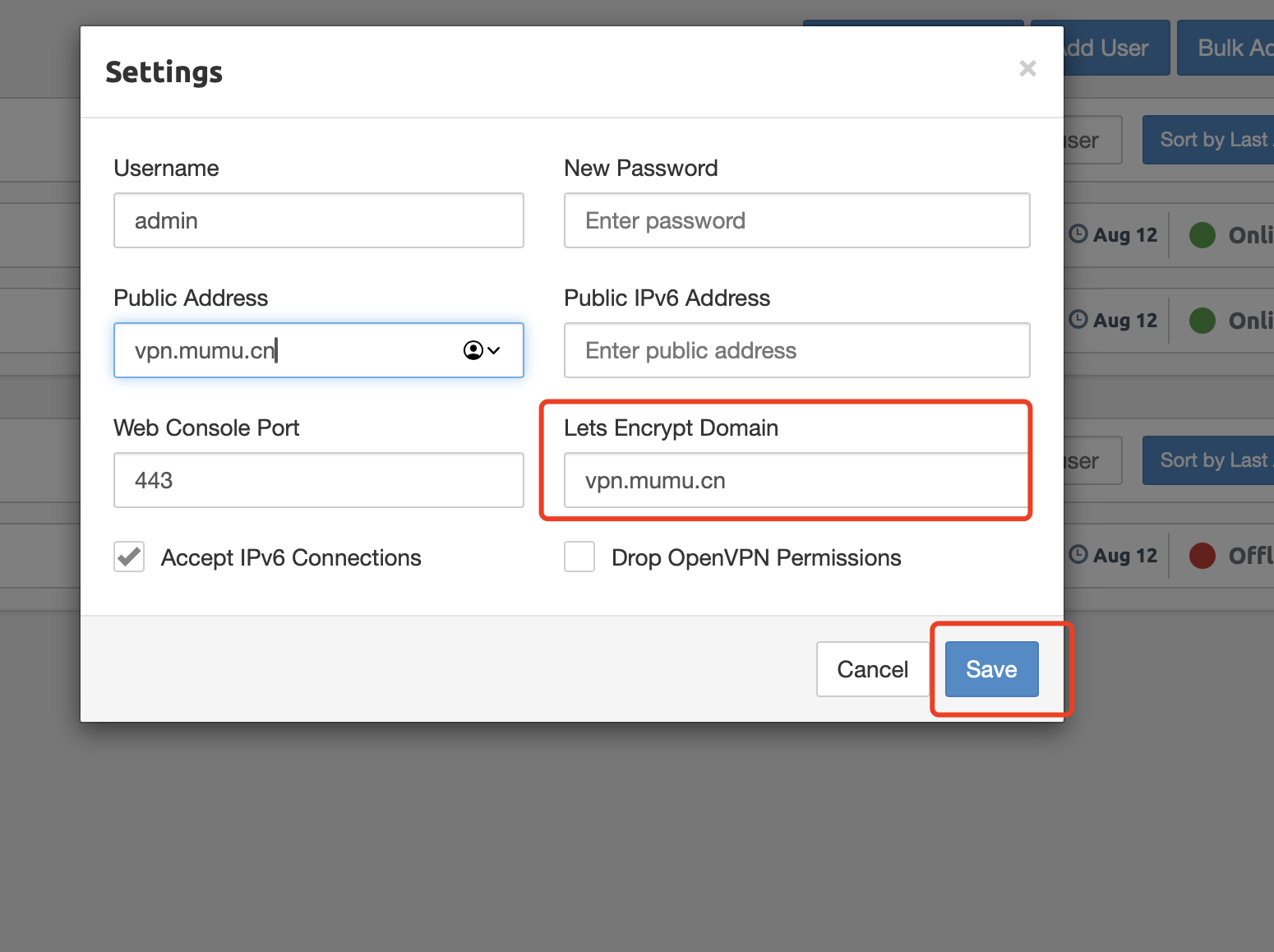Focus the New Password field
This screenshot has width=1274, height=952.
point(797,220)
